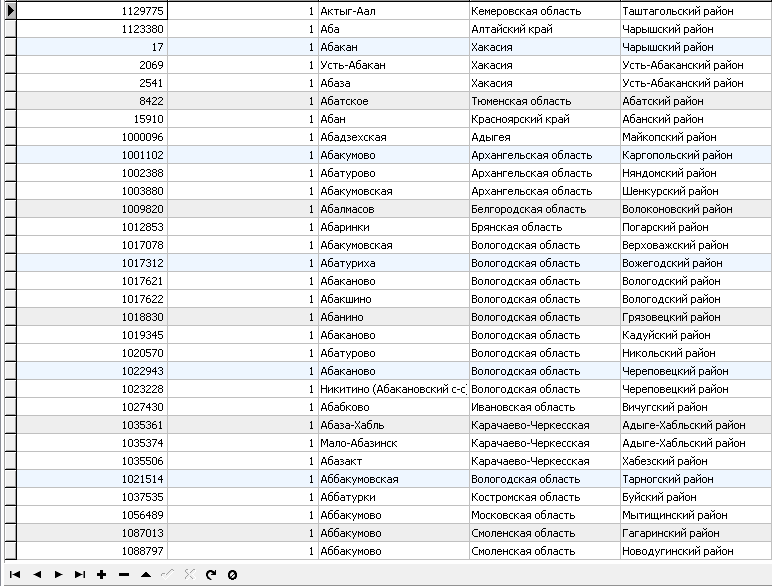Select the row indicator for Актыг-Аал
Image resolution: width=772 pixels, height=586 pixels.
click(10, 11)
